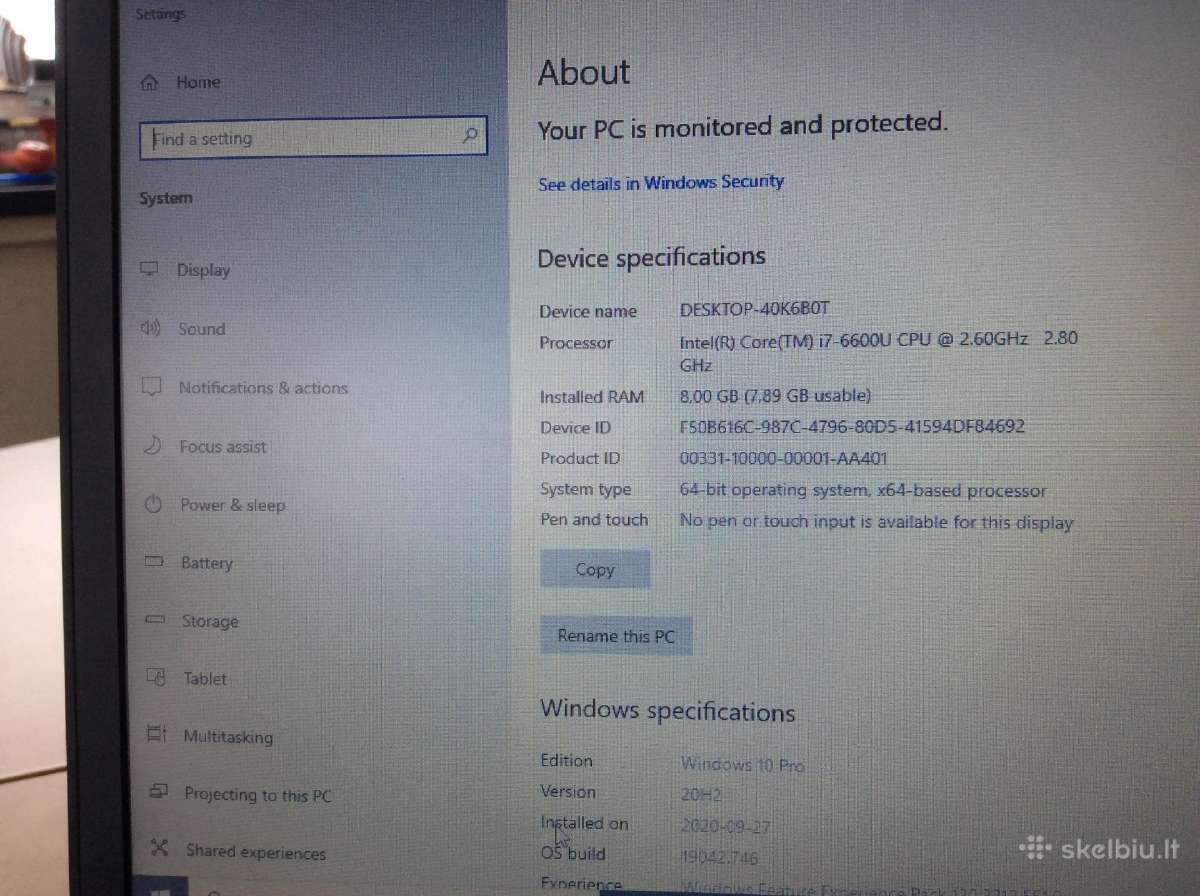Click the About page title
Screen dimensions: 1200x896
click(x=584, y=72)
